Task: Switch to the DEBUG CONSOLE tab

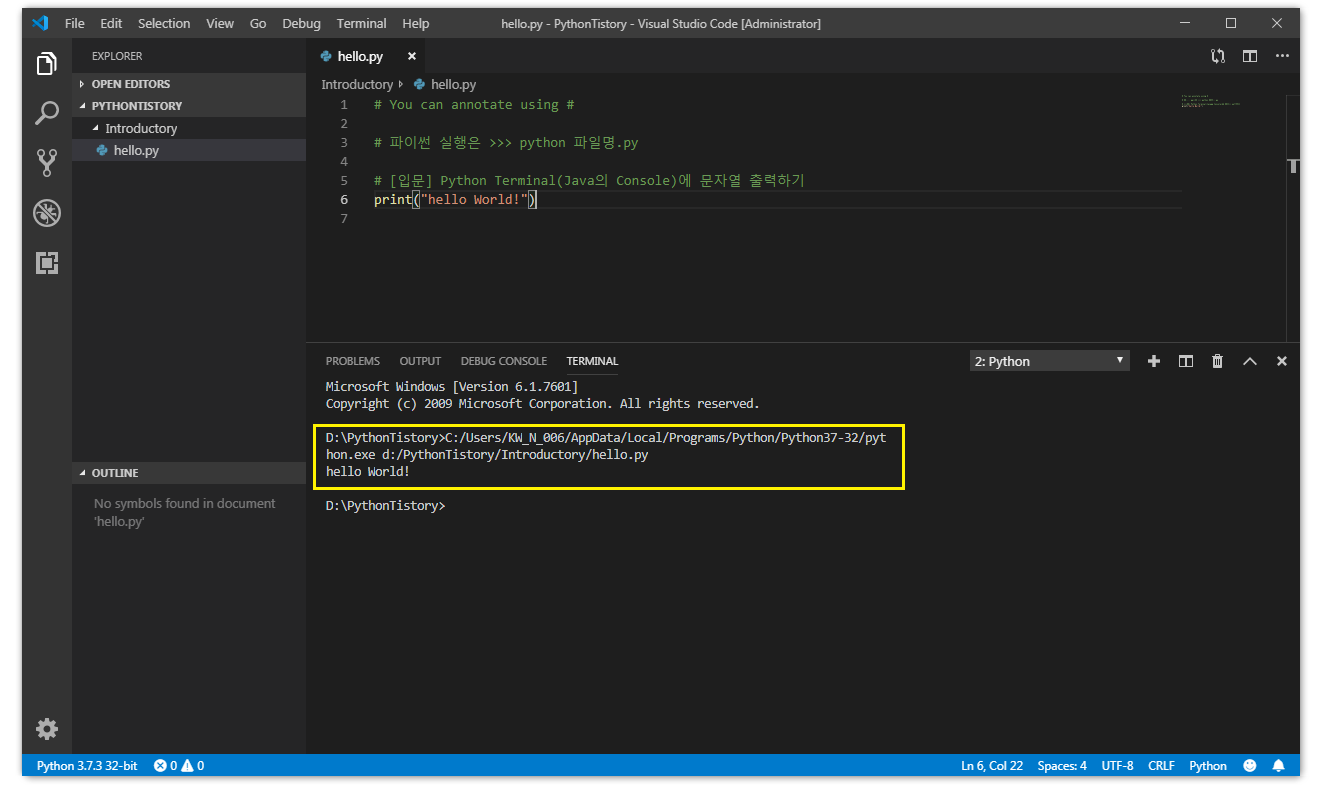Action: [504, 361]
